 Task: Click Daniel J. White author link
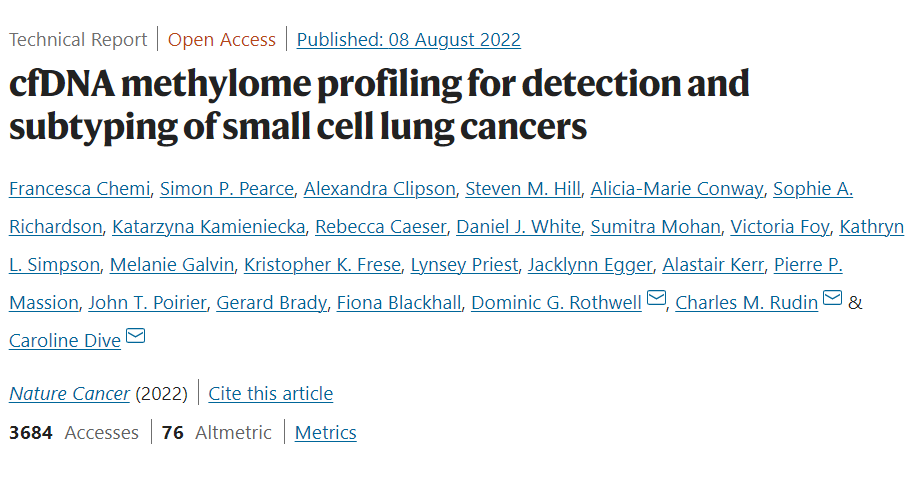point(518,226)
